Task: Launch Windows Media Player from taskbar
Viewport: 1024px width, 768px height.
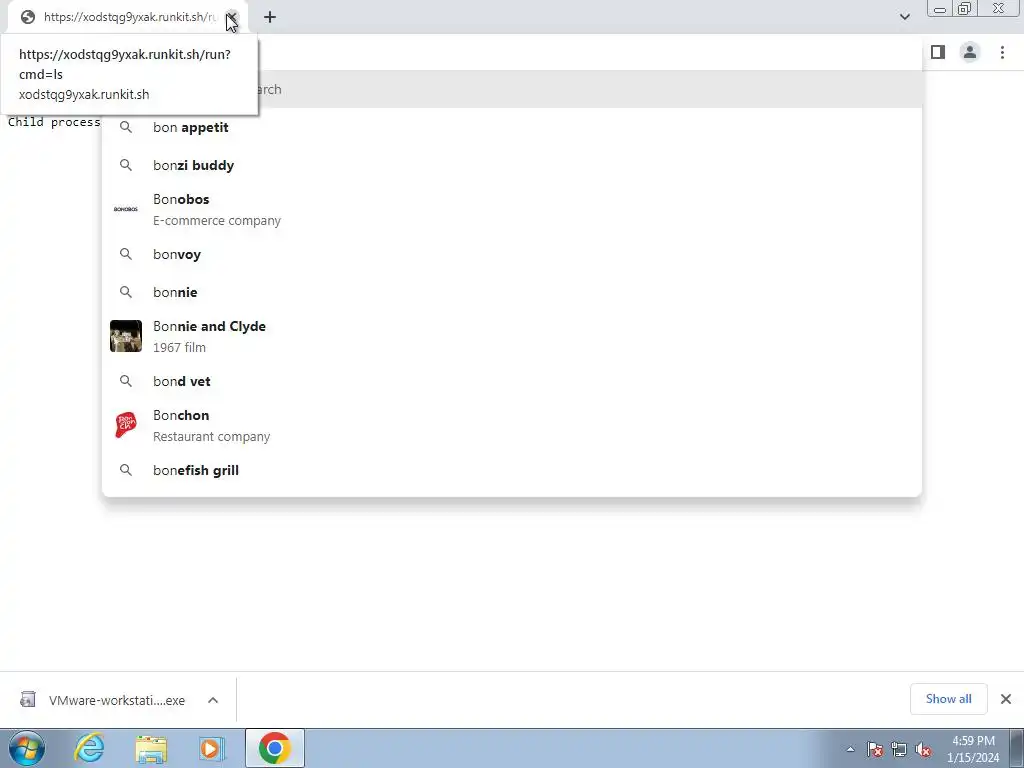Action: [211, 748]
